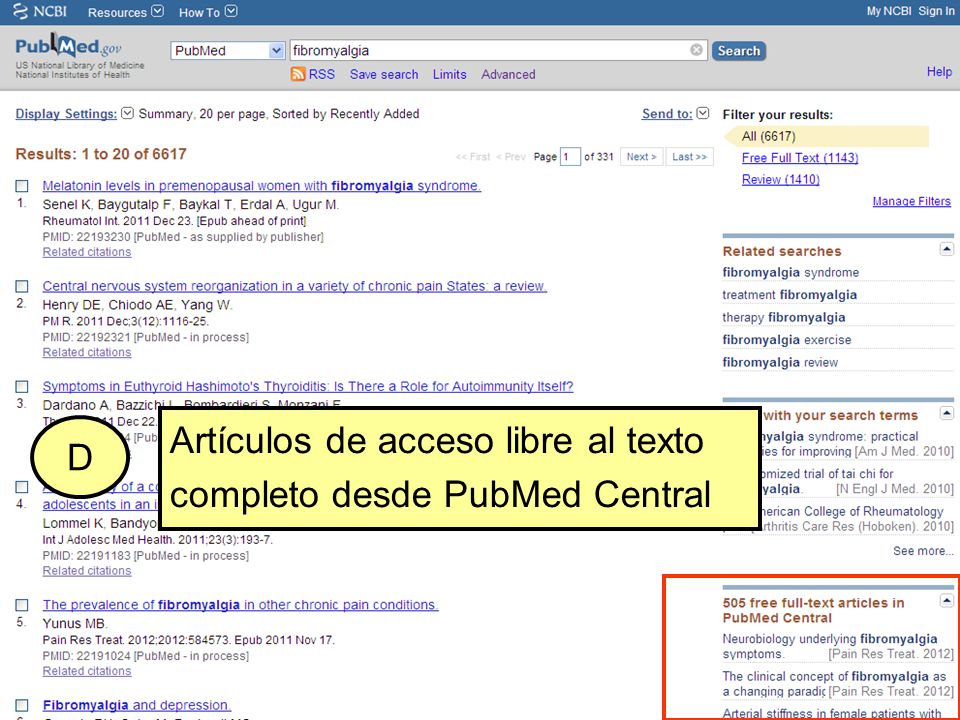Tick checkbox for Melatonin levels article
This screenshot has width=960, height=720.
[22, 186]
